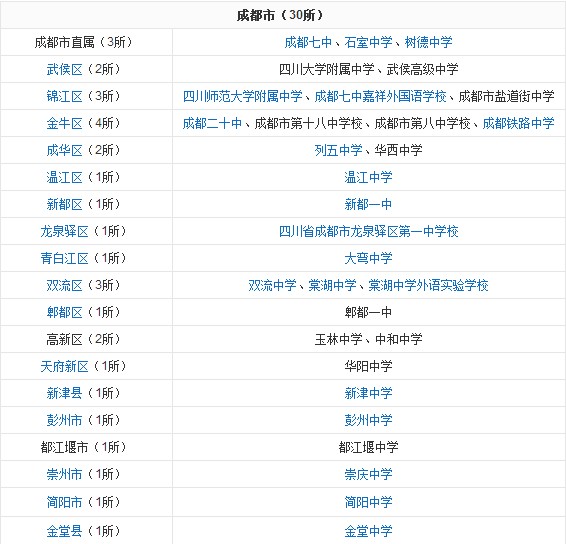Open 成都七中嘉祥外国语学校 link
Viewport: 566px width, 544px height.
[x=380, y=96]
